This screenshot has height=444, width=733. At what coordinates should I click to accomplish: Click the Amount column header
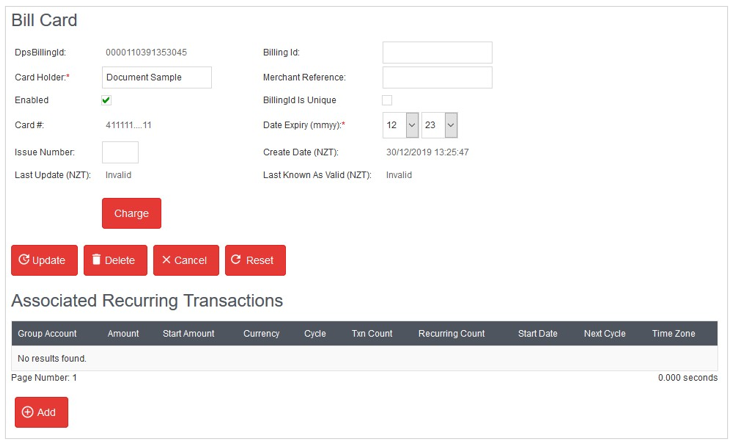tap(123, 334)
